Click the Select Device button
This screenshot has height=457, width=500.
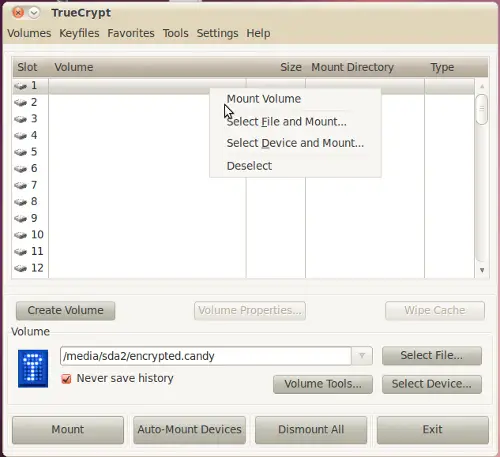432,384
